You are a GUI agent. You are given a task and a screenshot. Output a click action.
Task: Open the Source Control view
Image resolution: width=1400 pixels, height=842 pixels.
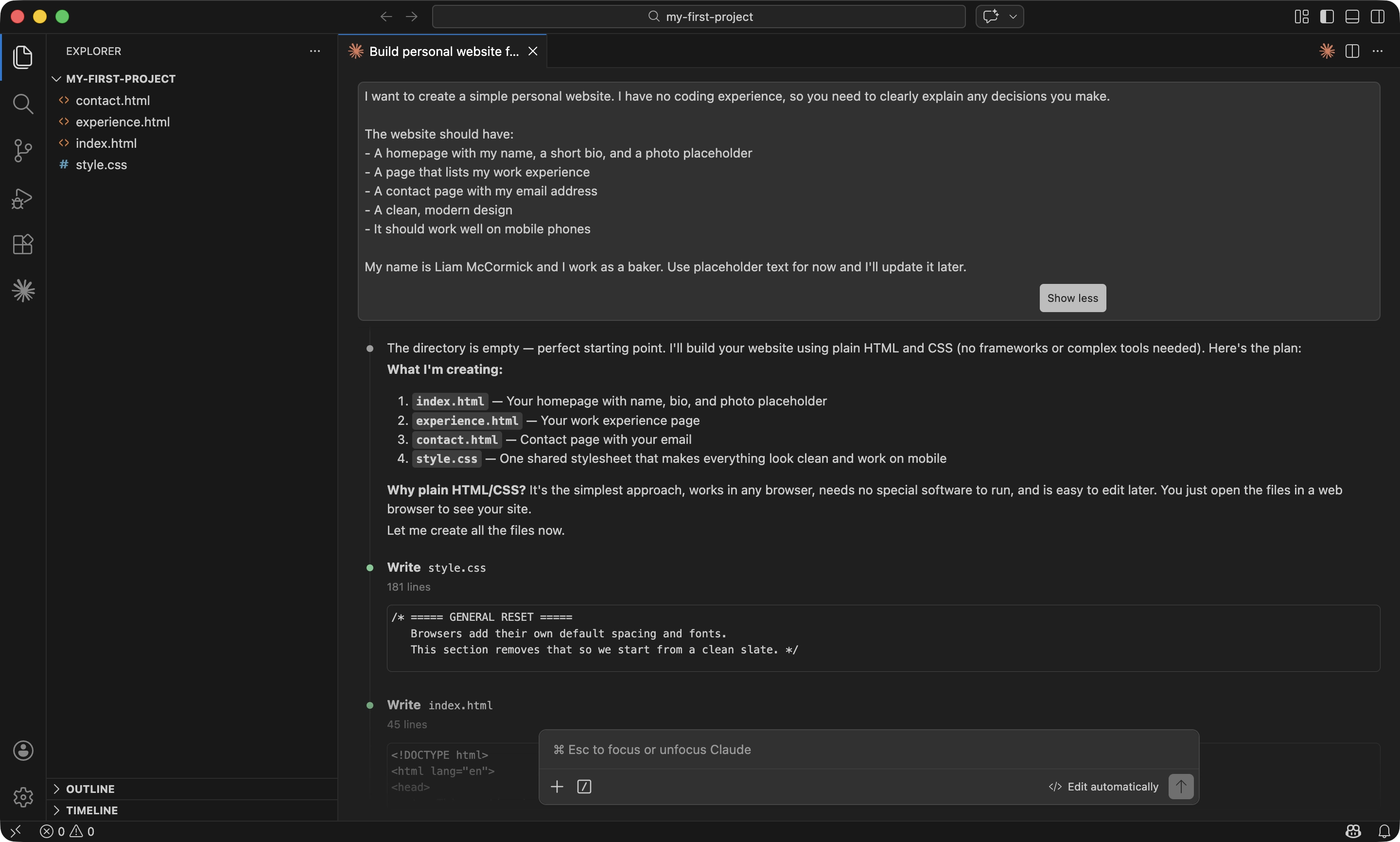[23, 151]
